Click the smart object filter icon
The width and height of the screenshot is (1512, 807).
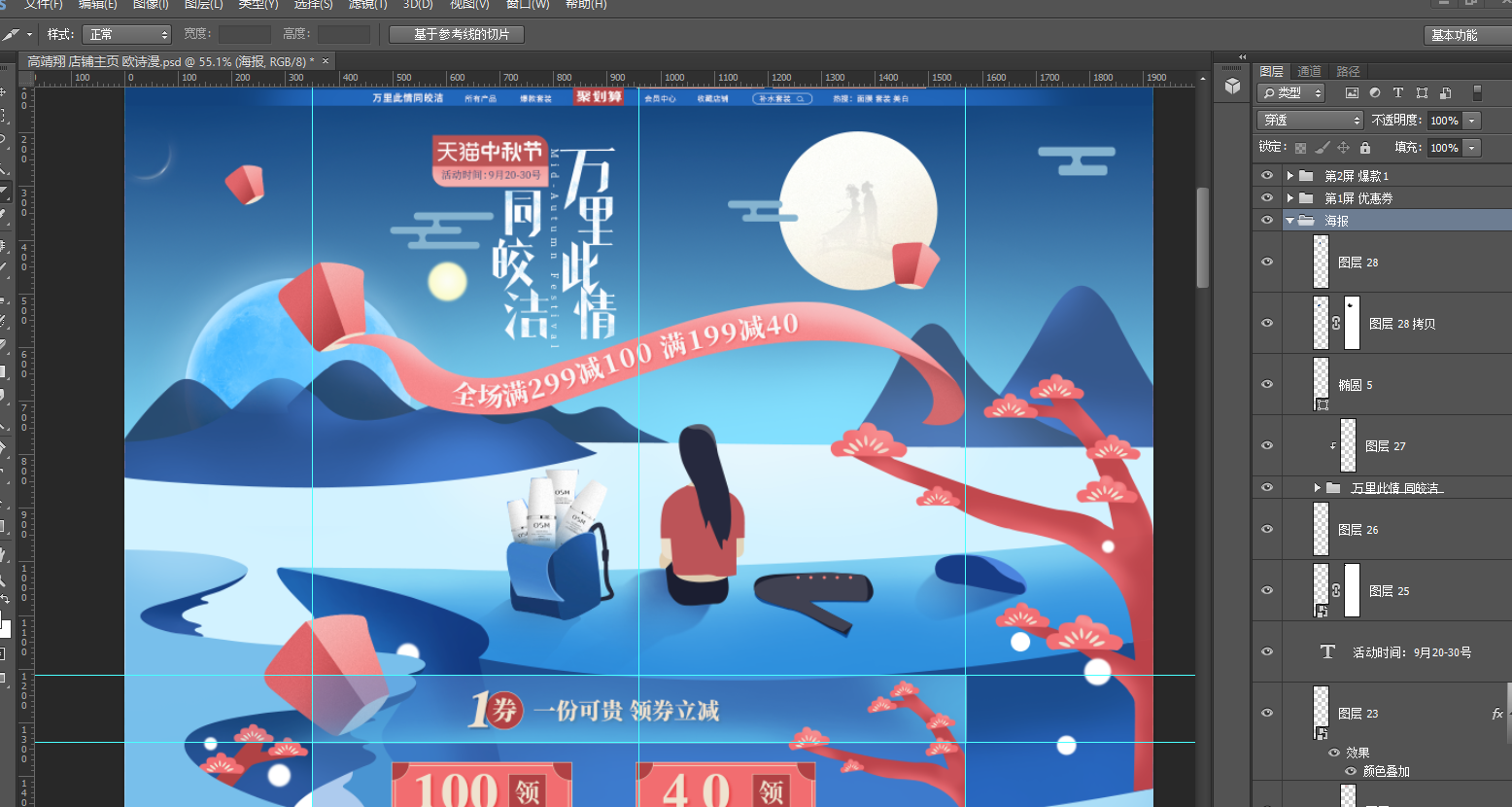pyautogui.click(x=1446, y=93)
